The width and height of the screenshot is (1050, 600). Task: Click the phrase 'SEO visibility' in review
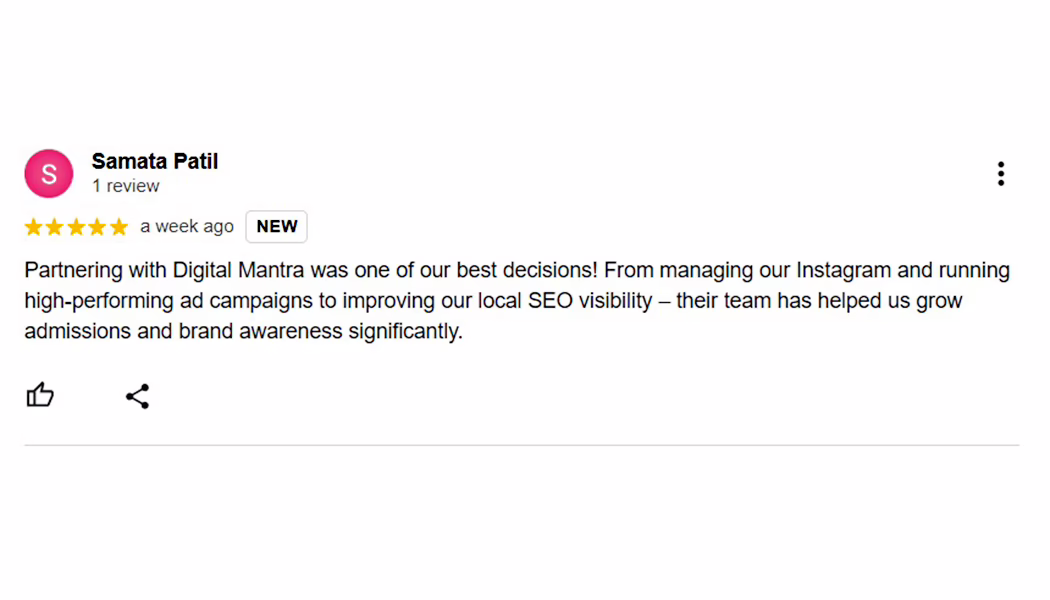pyautogui.click(x=590, y=301)
